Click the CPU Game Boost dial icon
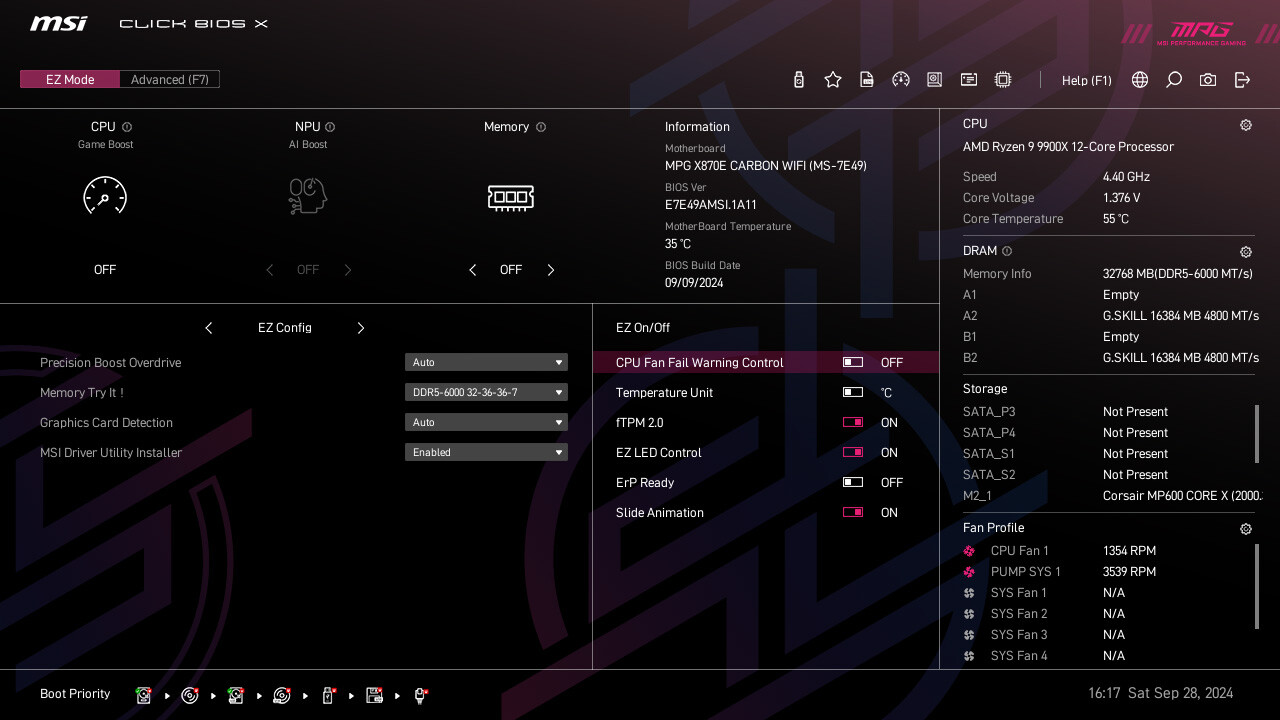Screen dimensions: 1280x720 [x=105, y=196]
